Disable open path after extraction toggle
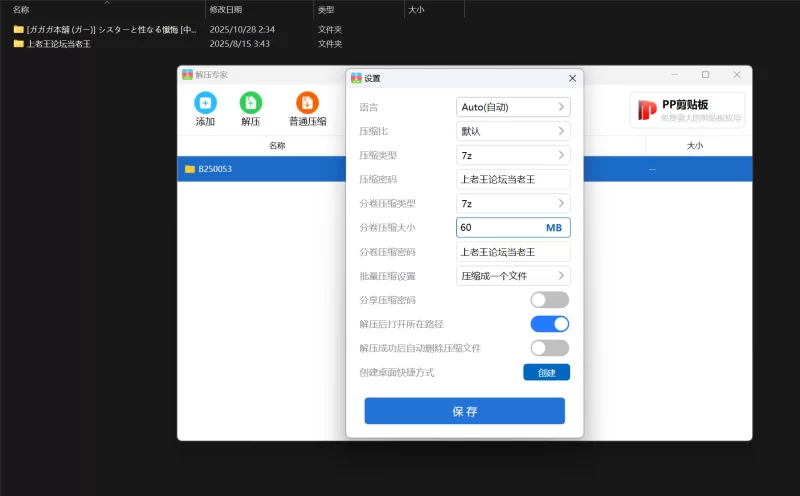Viewport: 800px width, 496px height. click(x=549, y=324)
